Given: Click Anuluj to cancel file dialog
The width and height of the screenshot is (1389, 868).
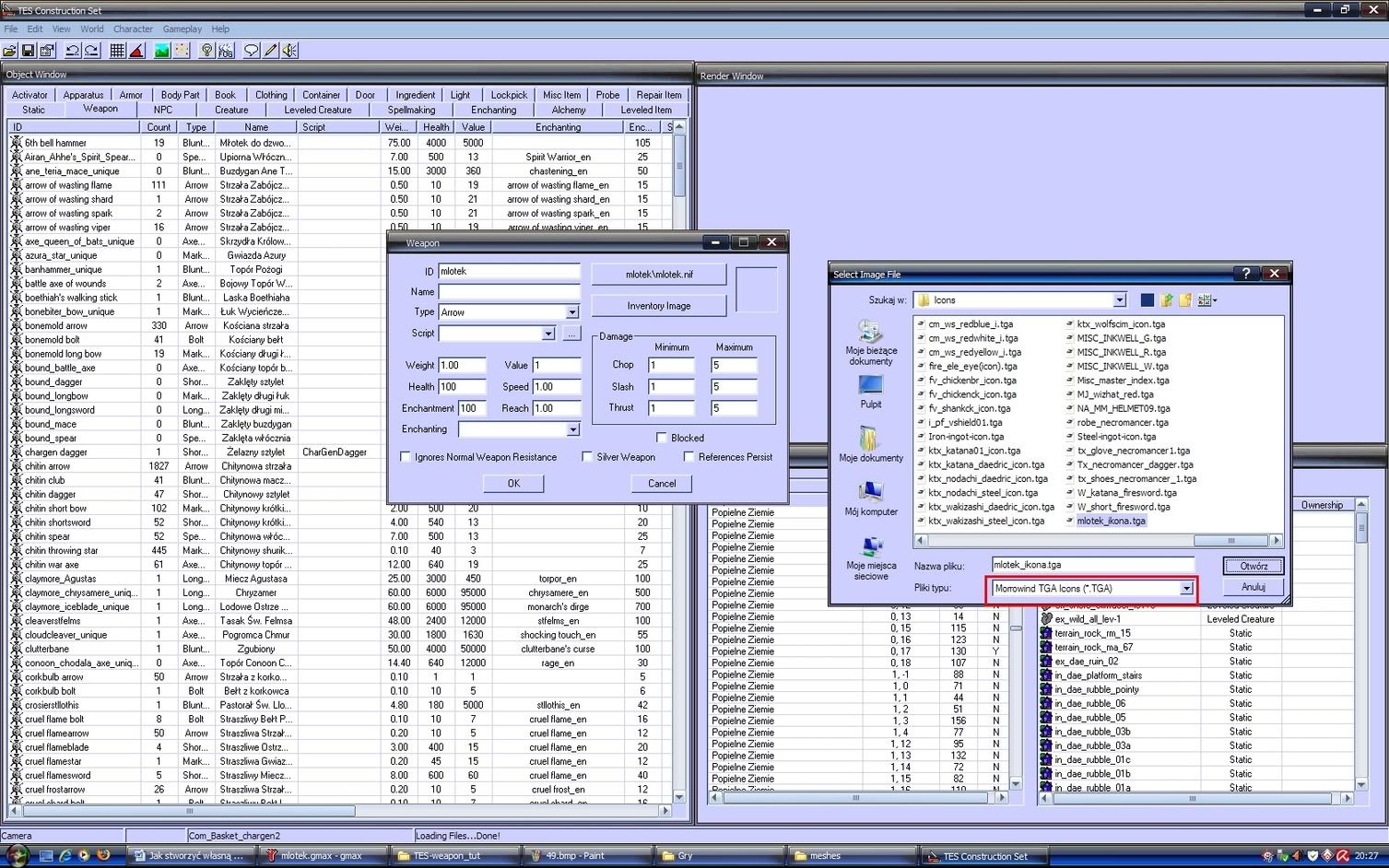Looking at the screenshot, I should pos(1254,587).
